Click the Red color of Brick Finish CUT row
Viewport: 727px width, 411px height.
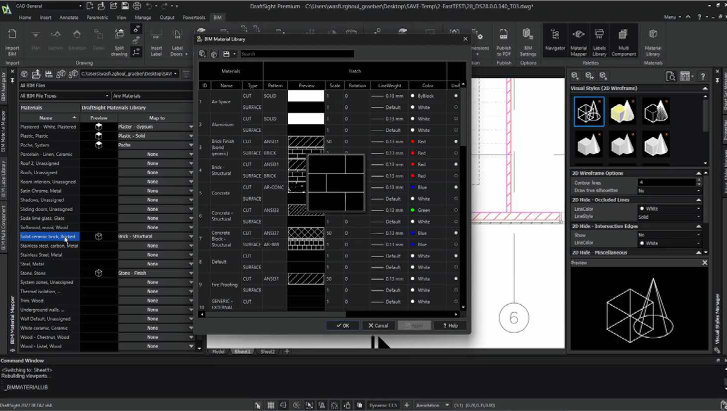(419, 141)
